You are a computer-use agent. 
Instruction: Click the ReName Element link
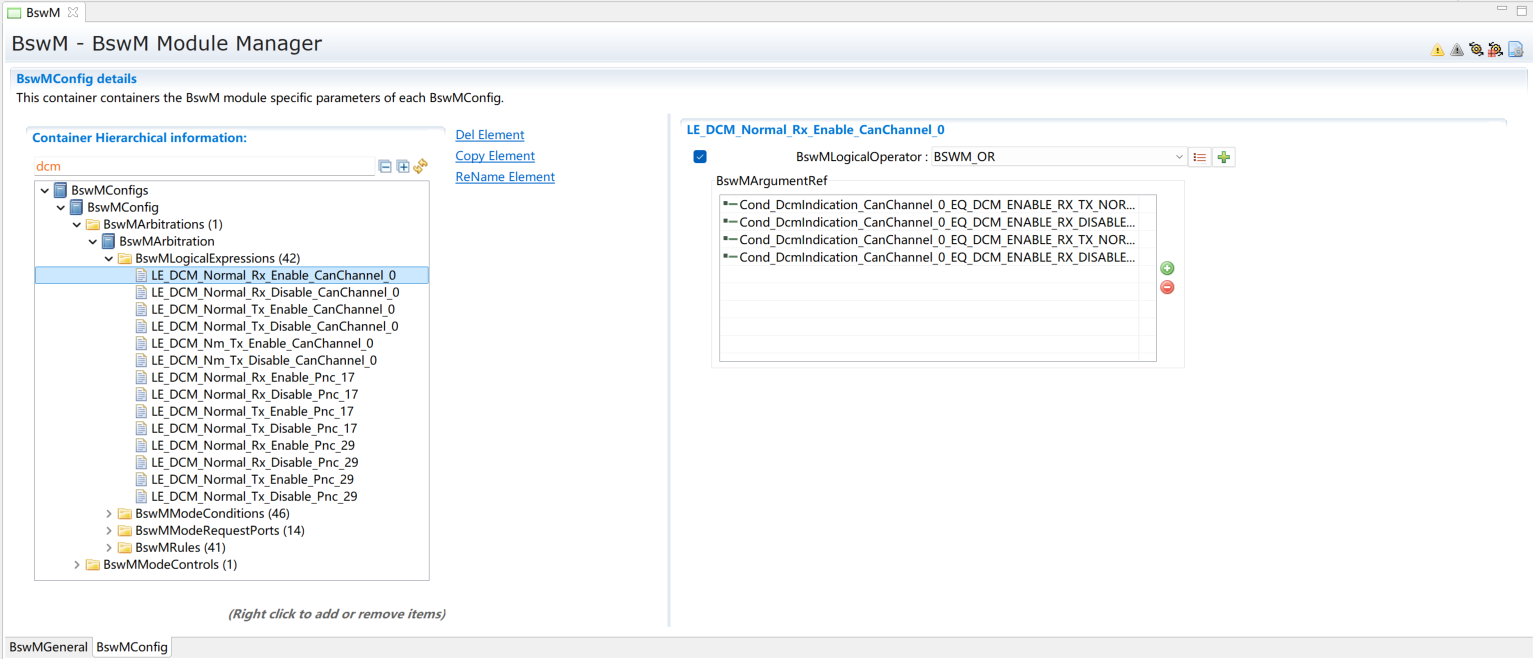click(x=504, y=177)
